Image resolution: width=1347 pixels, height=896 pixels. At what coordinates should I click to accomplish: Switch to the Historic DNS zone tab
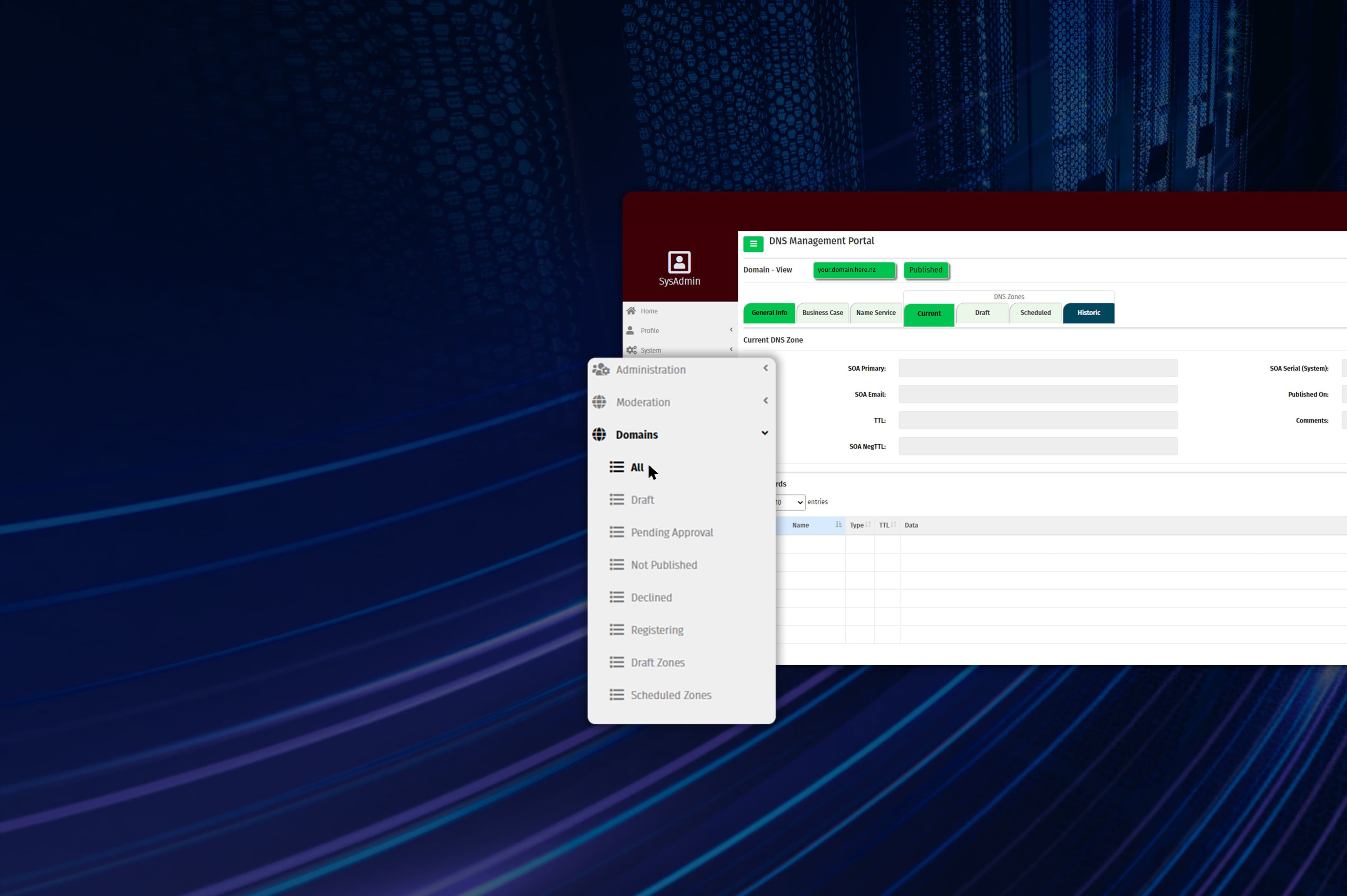pos(1088,312)
